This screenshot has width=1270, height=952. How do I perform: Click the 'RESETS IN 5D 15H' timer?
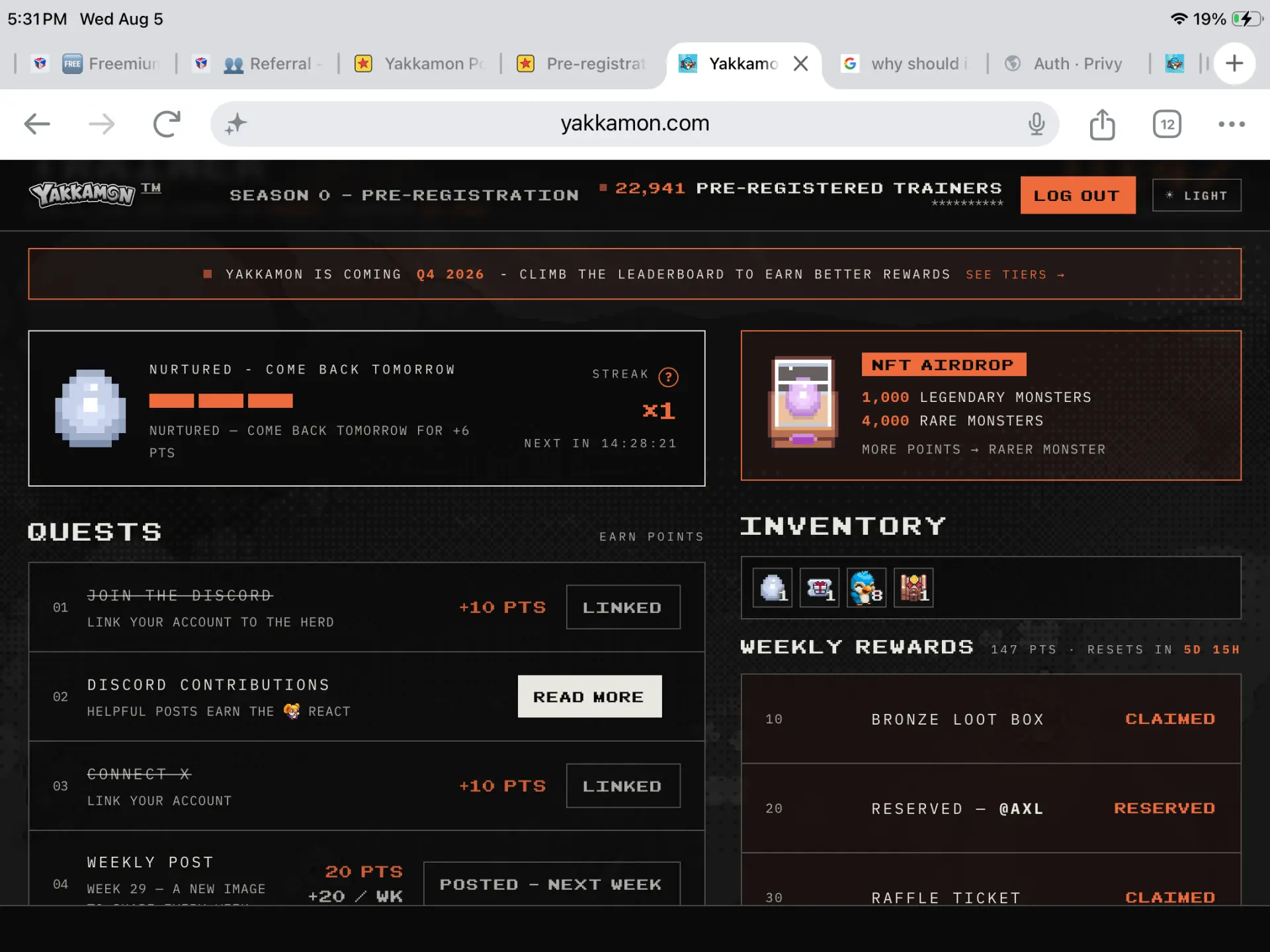point(1164,649)
